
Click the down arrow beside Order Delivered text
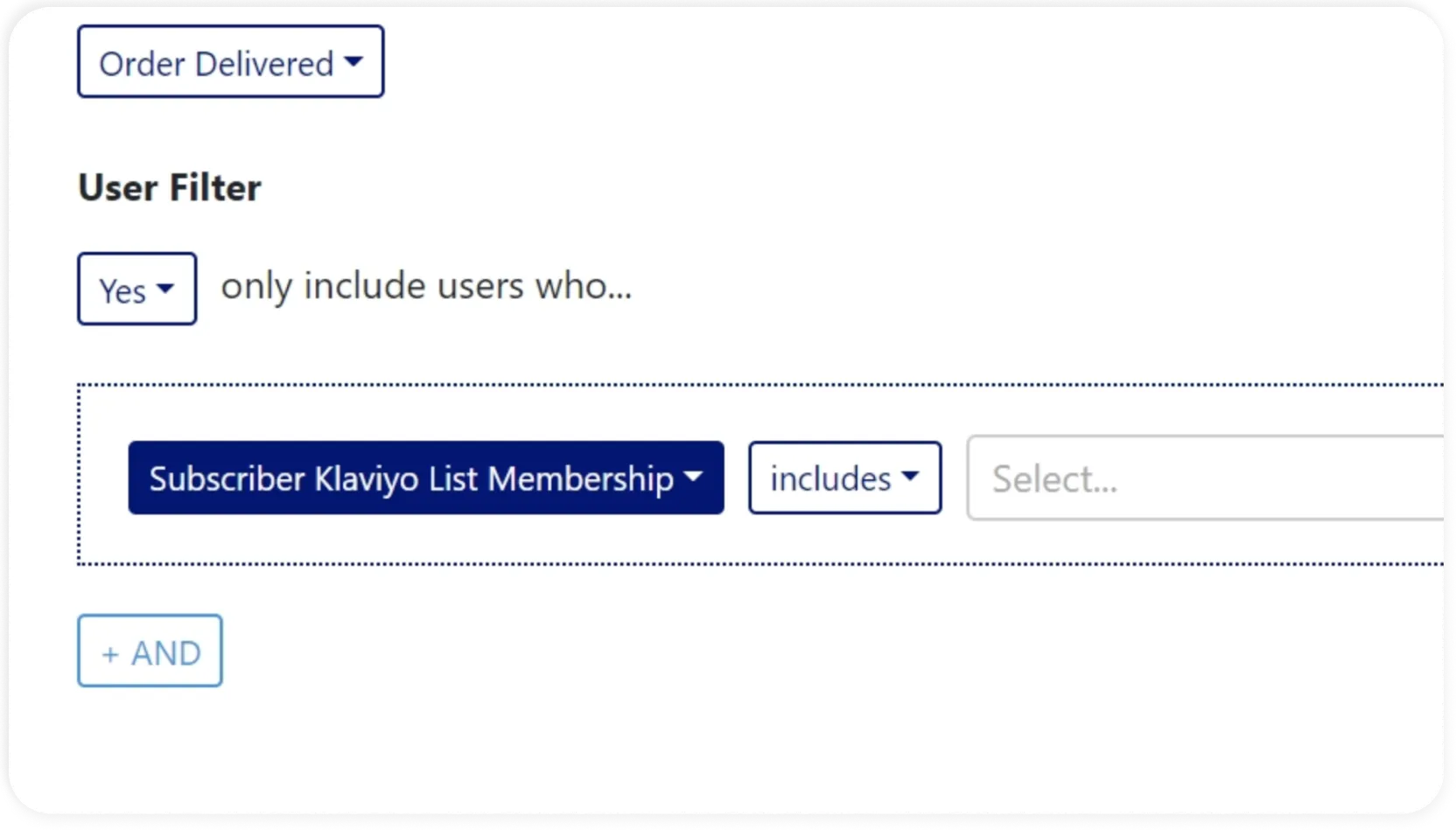[x=354, y=61]
